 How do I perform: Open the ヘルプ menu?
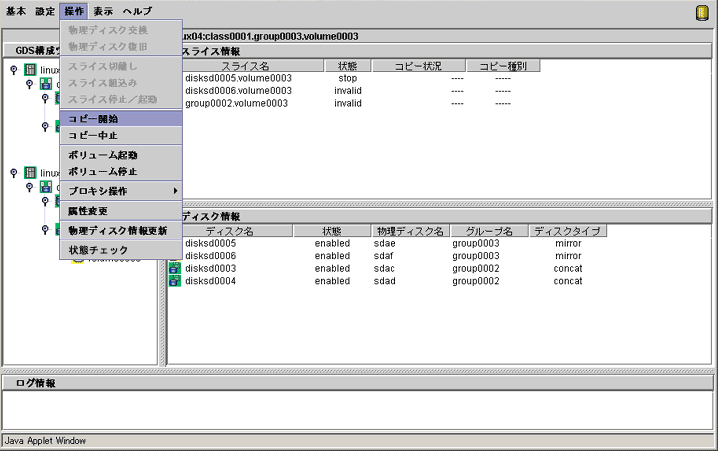(x=137, y=11)
